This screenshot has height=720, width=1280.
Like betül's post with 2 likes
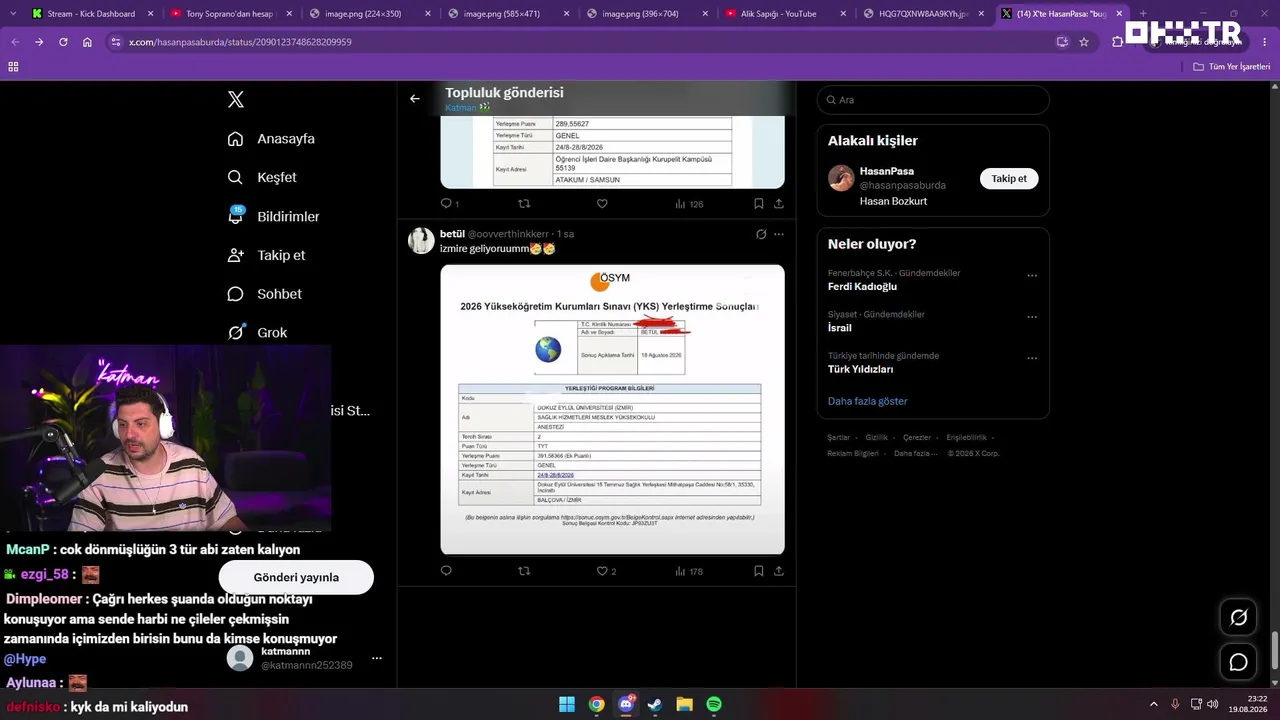click(606, 571)
